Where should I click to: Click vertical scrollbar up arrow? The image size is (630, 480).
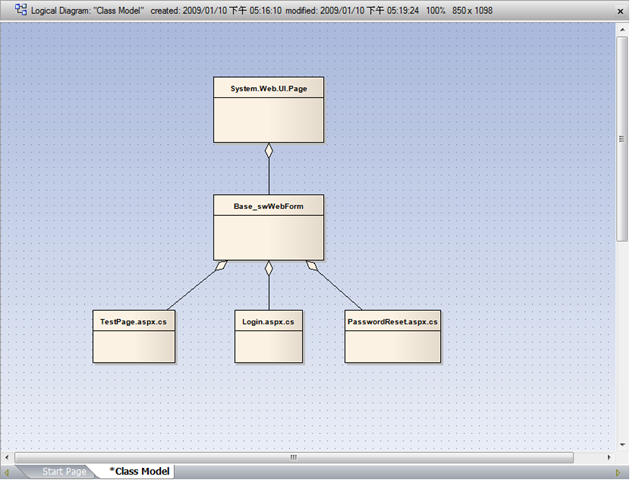point(622,30)
